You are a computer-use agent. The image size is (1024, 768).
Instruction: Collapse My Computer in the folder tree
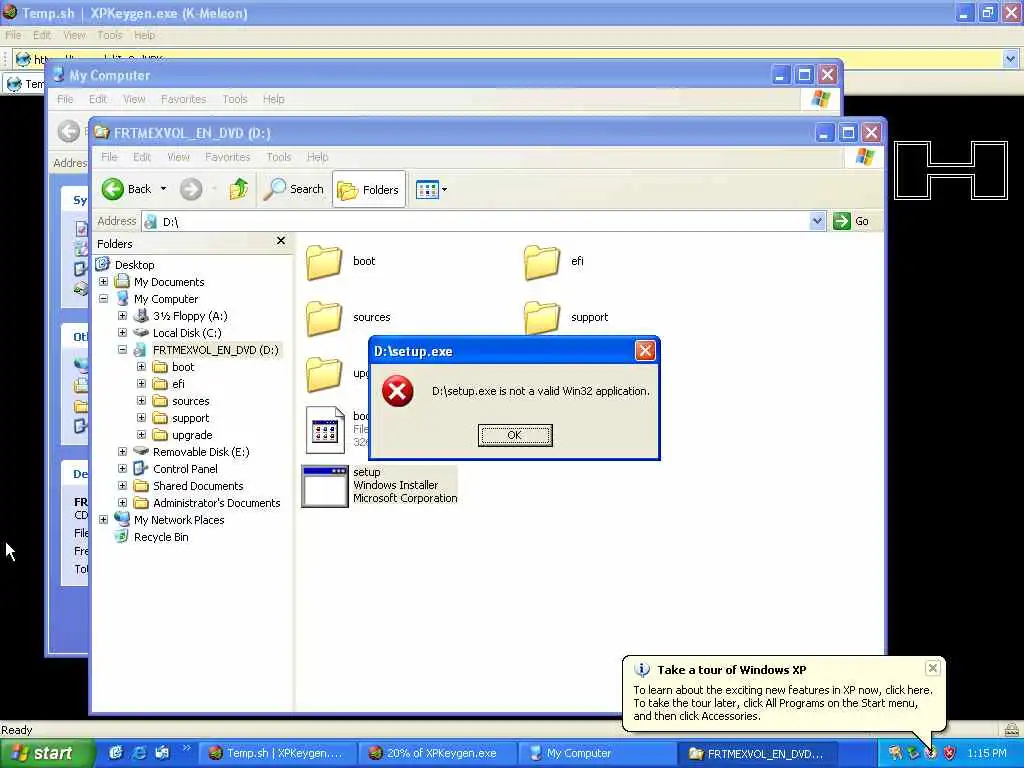coord(103,298)
